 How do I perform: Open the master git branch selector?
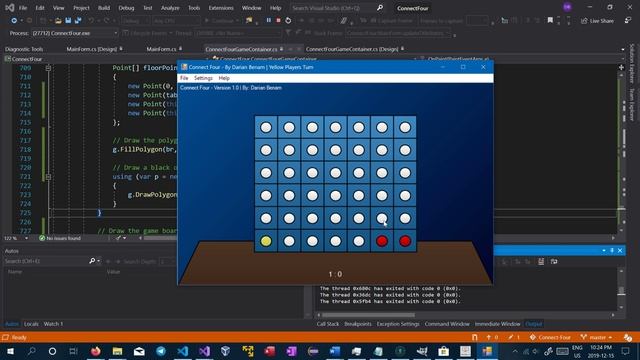[x=597, y=337]
